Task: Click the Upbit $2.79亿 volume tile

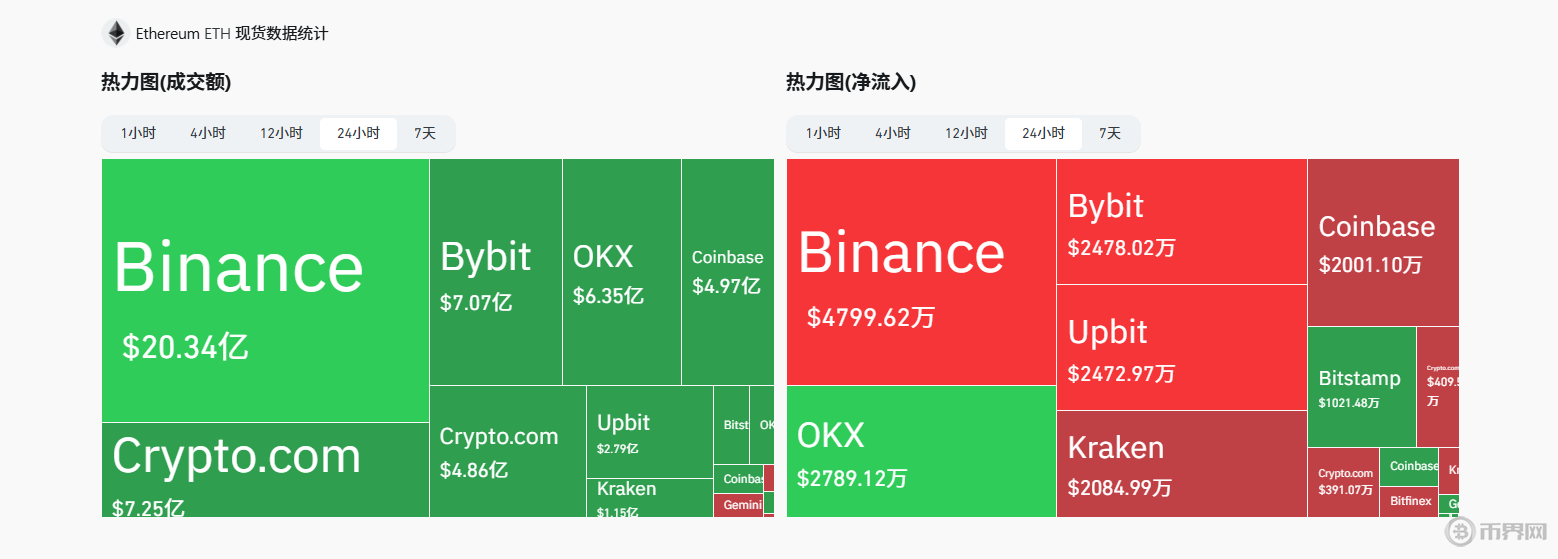Action: [x=649, y=432]
